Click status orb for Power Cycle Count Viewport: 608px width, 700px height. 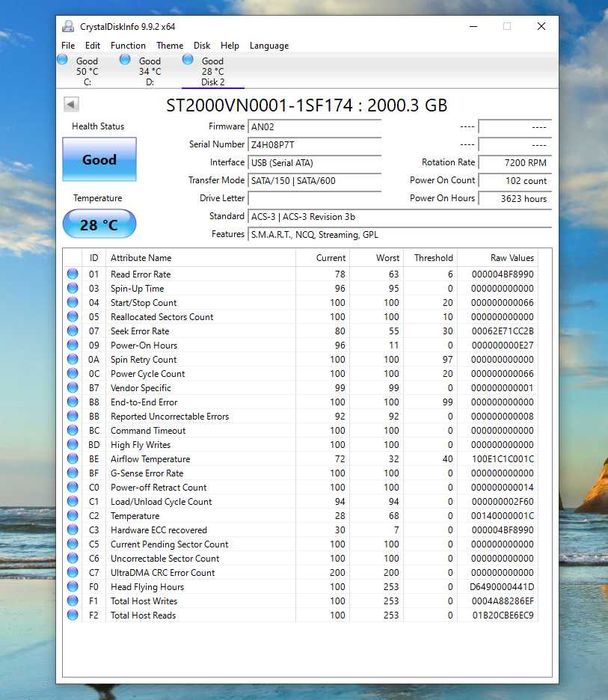point(72,373)
